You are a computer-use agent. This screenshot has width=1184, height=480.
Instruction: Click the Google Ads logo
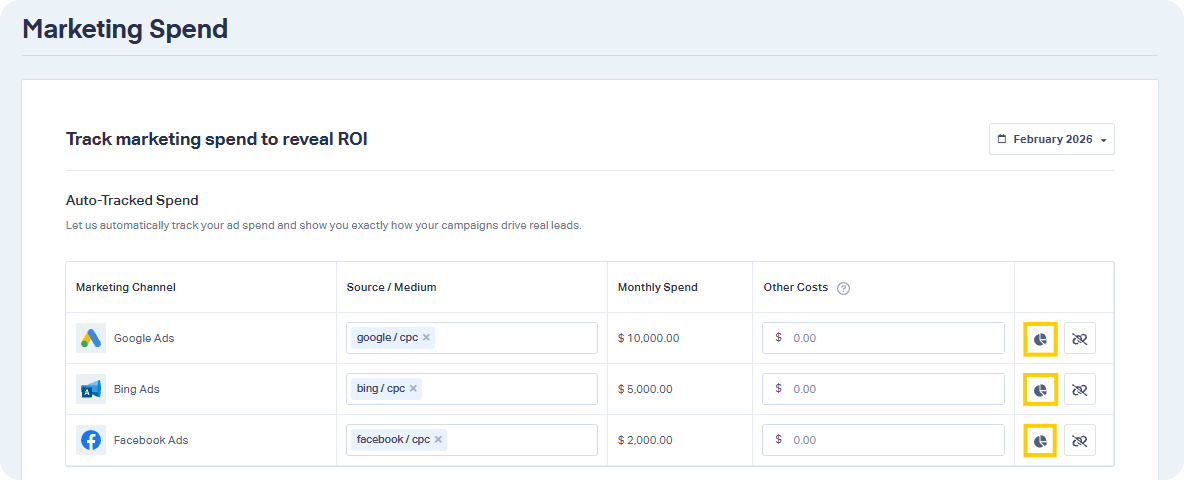(91, 338)
